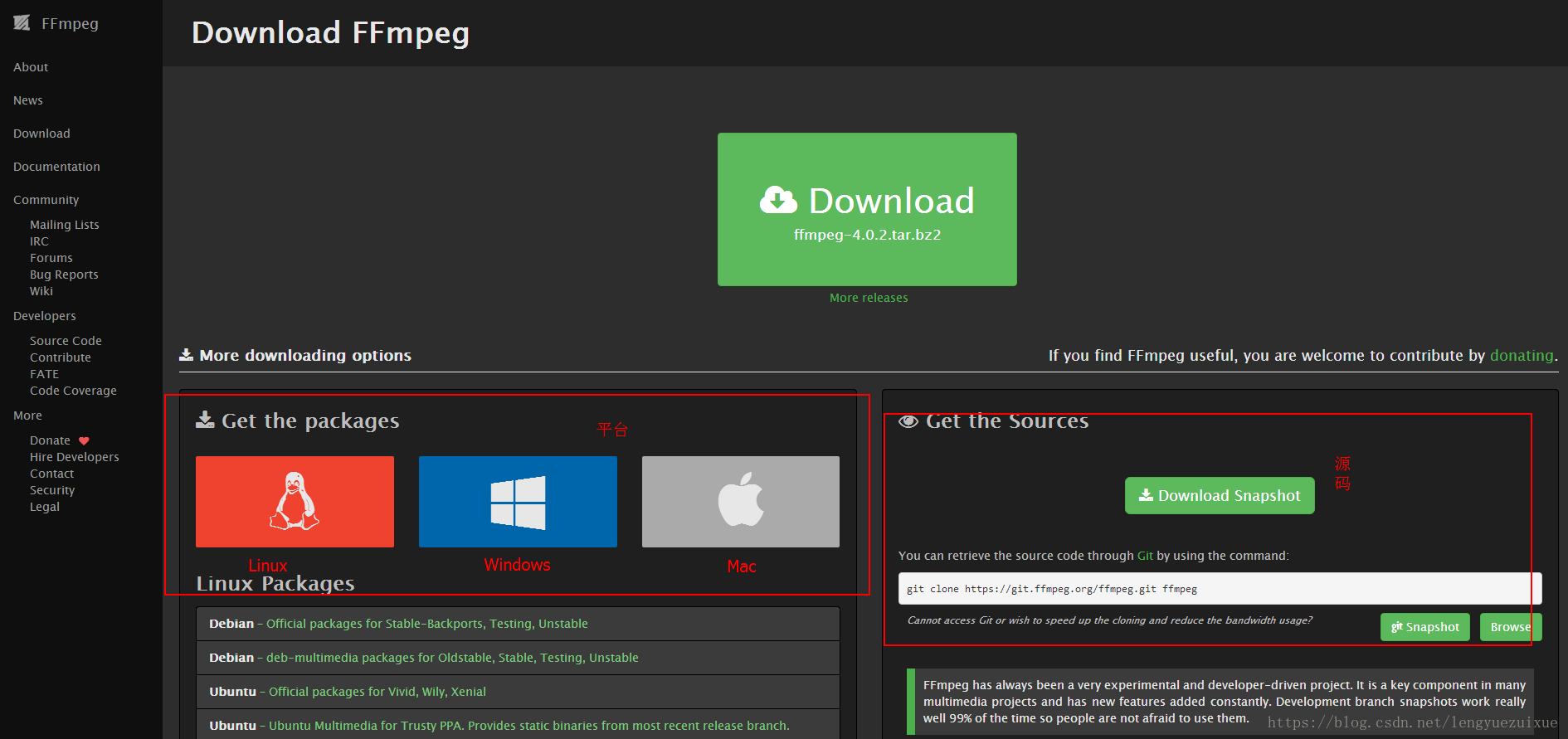The image size is (1568, 739).
Task: Open the Forums link
Action: (x=51, y=258)
